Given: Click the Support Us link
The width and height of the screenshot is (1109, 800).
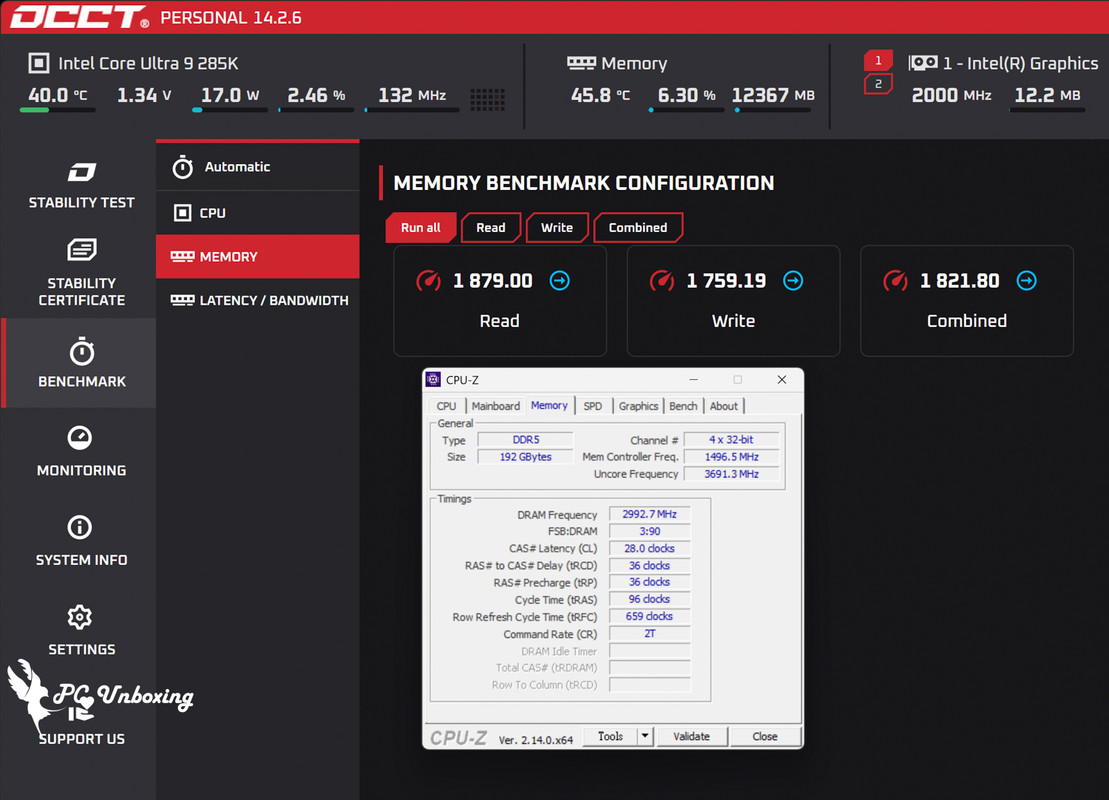Looking at the screenshot, I should tap(81, 738).
